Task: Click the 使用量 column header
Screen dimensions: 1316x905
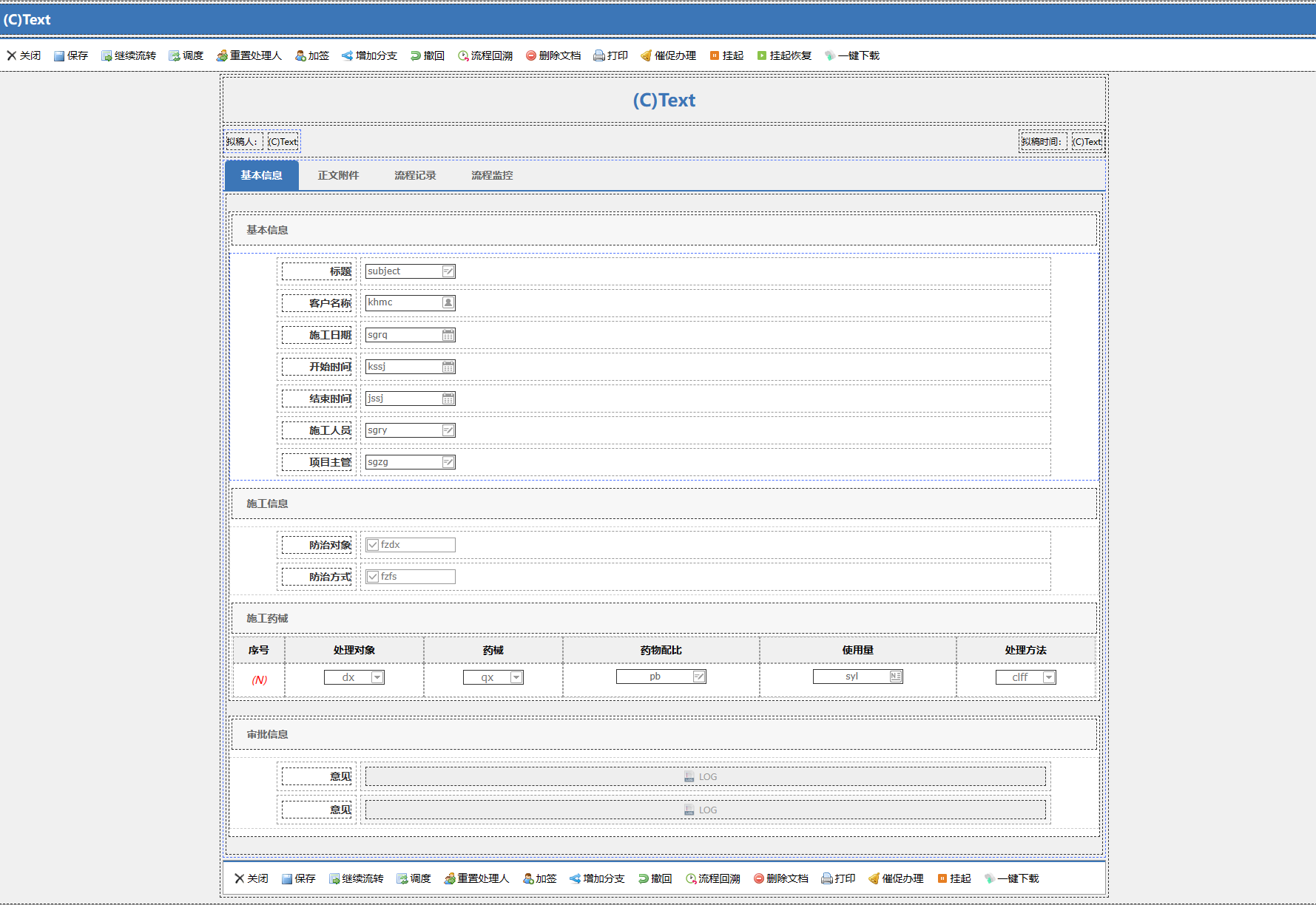Action: 858,650
